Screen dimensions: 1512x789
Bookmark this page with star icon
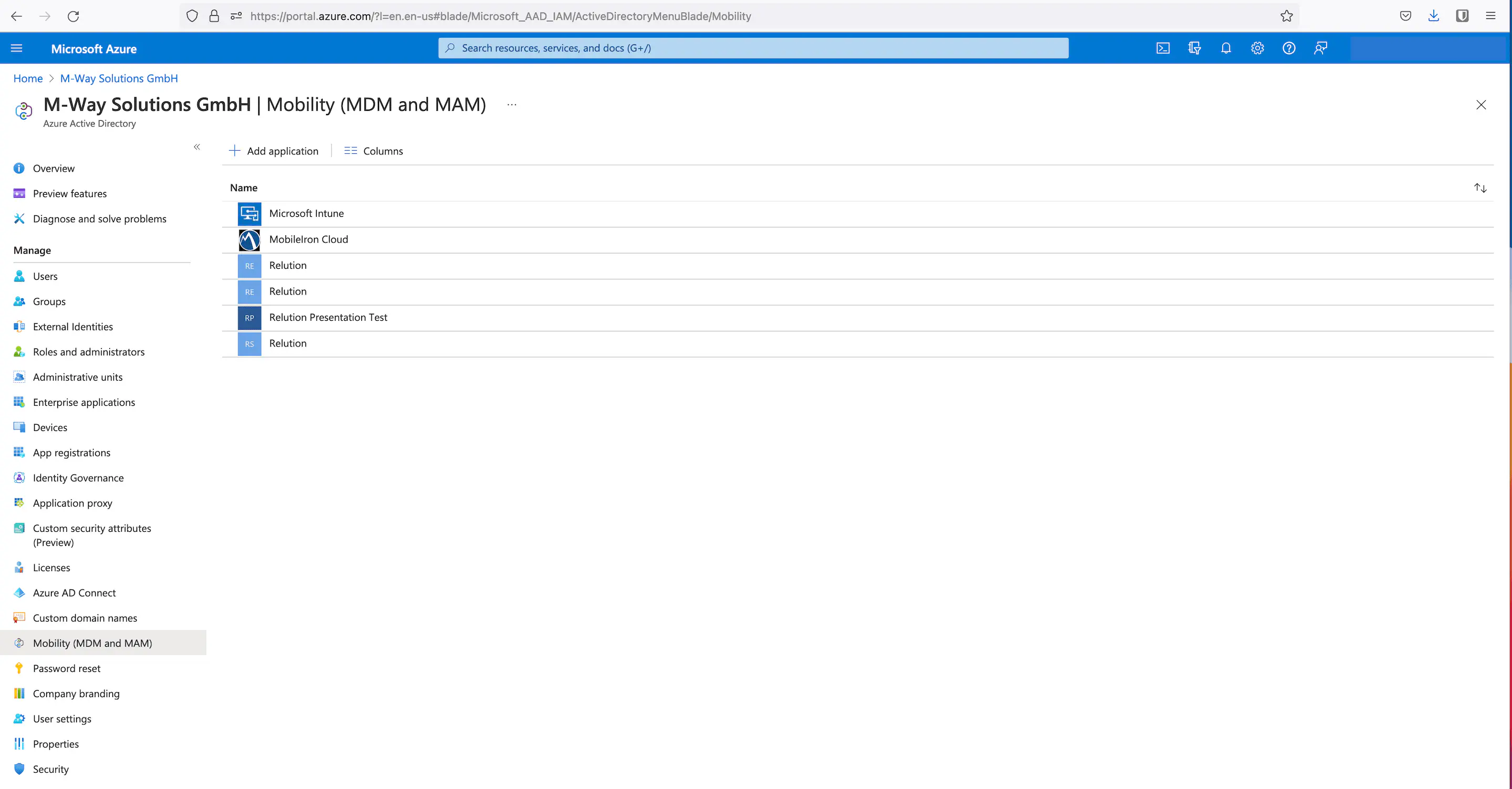pyautogui.click(x=1286, y=16)
